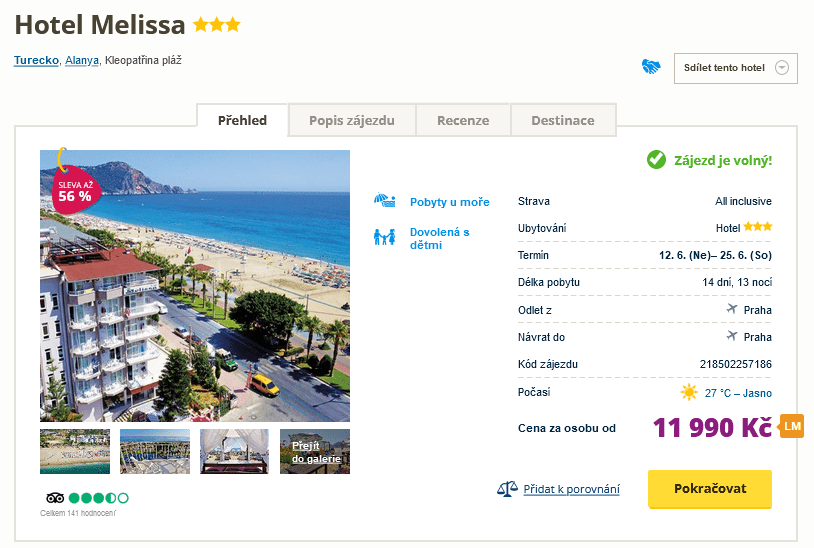Click the sun weather icon
Viewport: 814px width, 548px height.
point(689,392)
